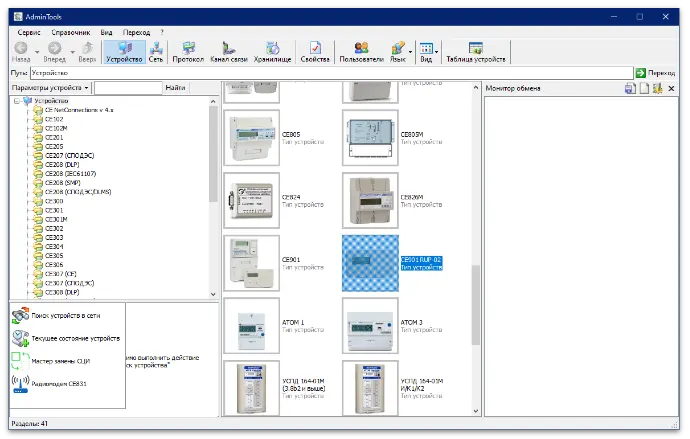Screen dimensions: 690x439
Task: Open the Справочник menu
Action: 70,32
